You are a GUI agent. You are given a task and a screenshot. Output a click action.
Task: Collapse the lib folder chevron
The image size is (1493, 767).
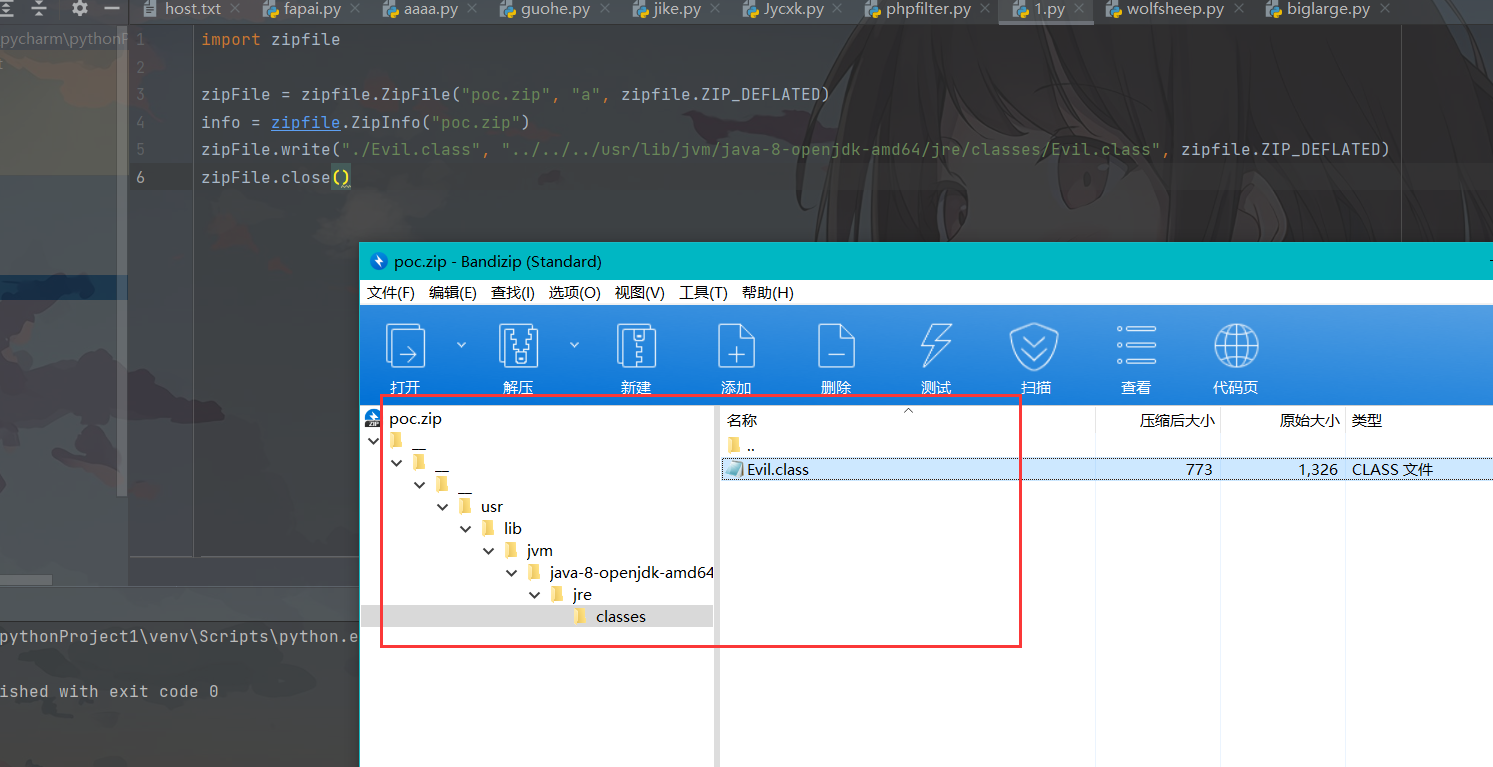tap(465, 529)
